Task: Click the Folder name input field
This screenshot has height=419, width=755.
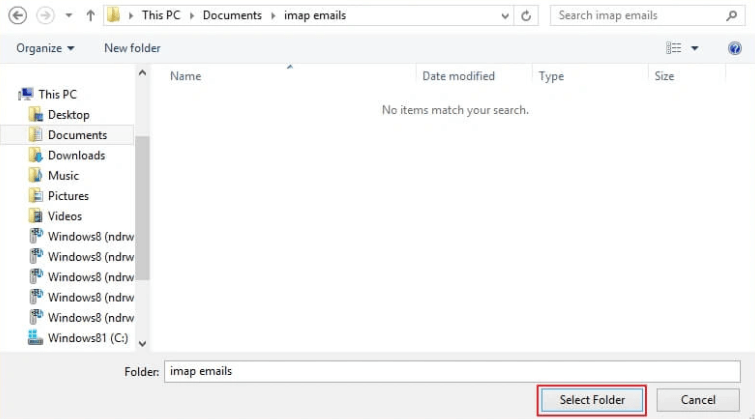Action: coord(452,371)
